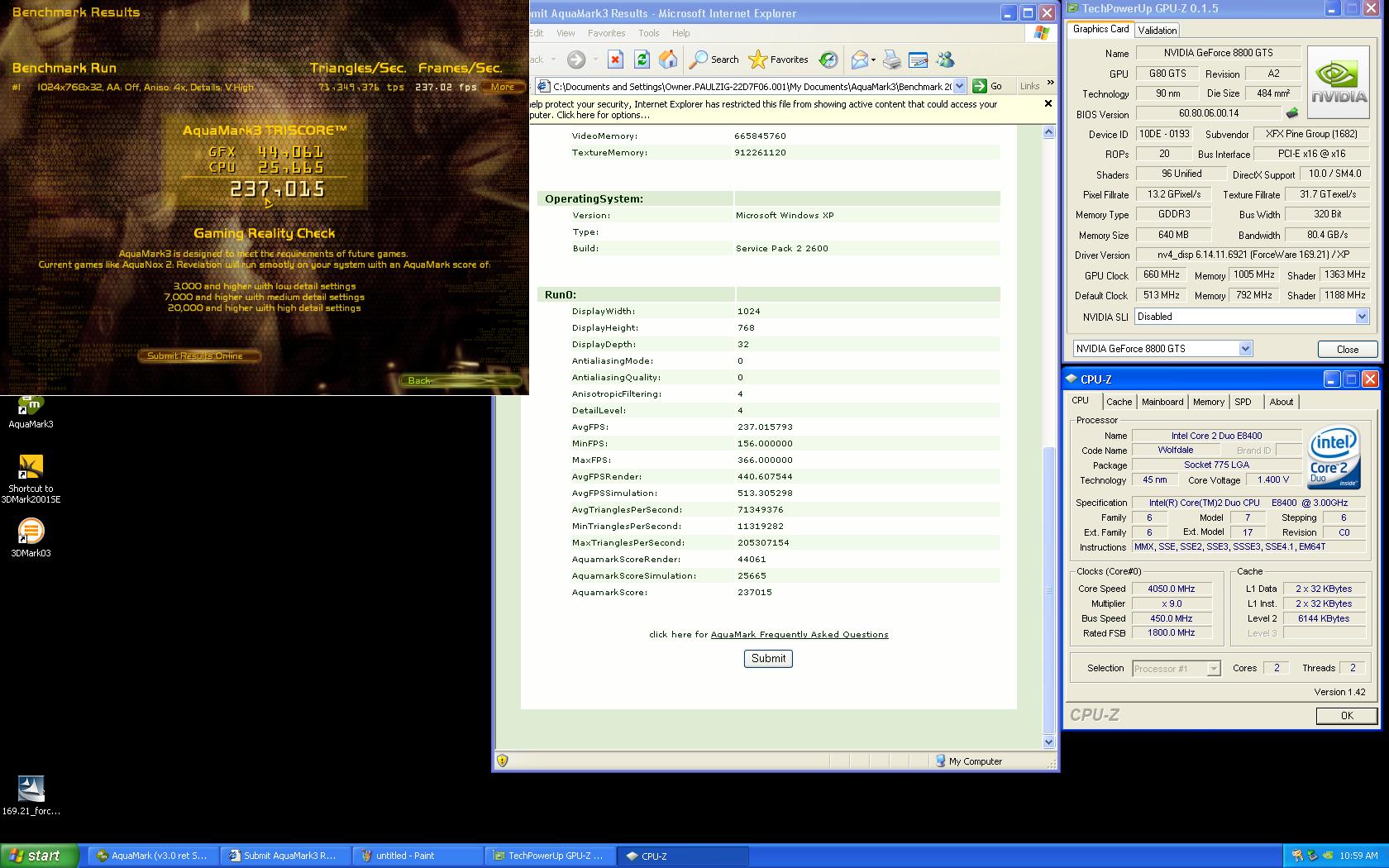Click the Mail envelope icon
The image size is (1389, 868).
point(859,60)
